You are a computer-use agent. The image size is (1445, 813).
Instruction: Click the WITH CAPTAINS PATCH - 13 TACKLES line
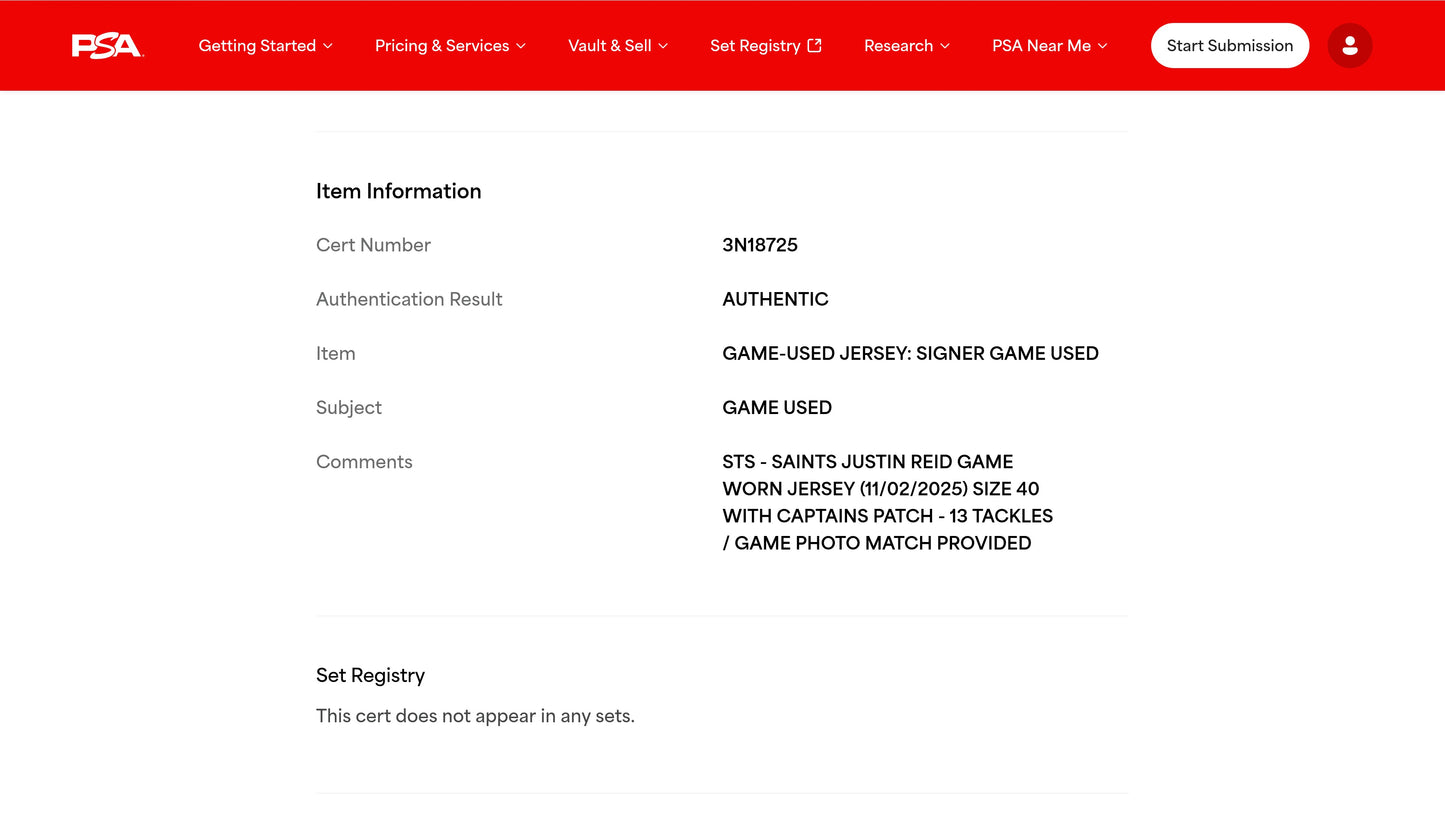click(x=888, y=516)
